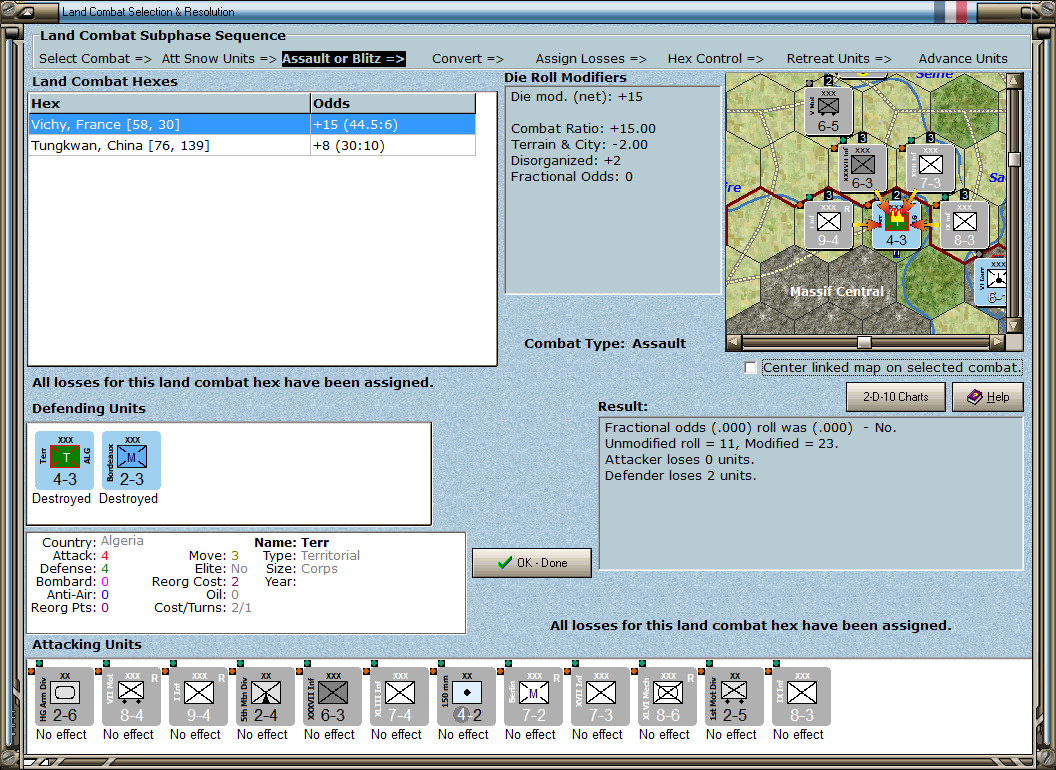Select the destroyed Terr ALG 4-3 defender
Viewport: 1056px width, 770px height.
(64, 460)
